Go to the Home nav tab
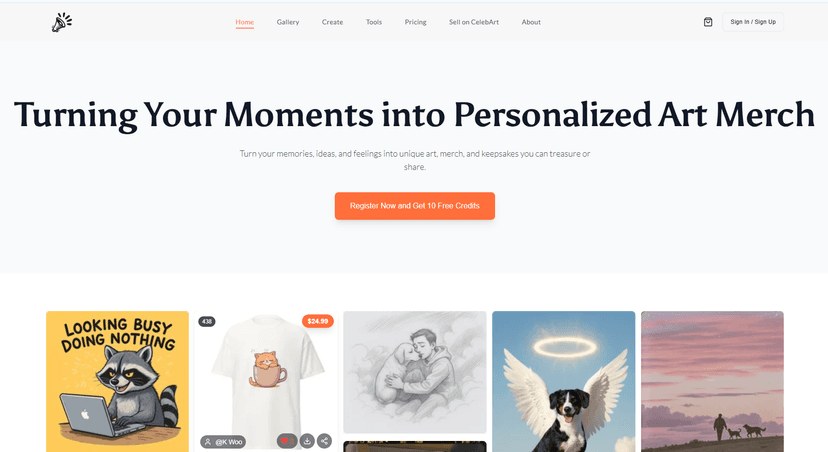The width and height of the screenshot is (828, 452). (244, 22)
